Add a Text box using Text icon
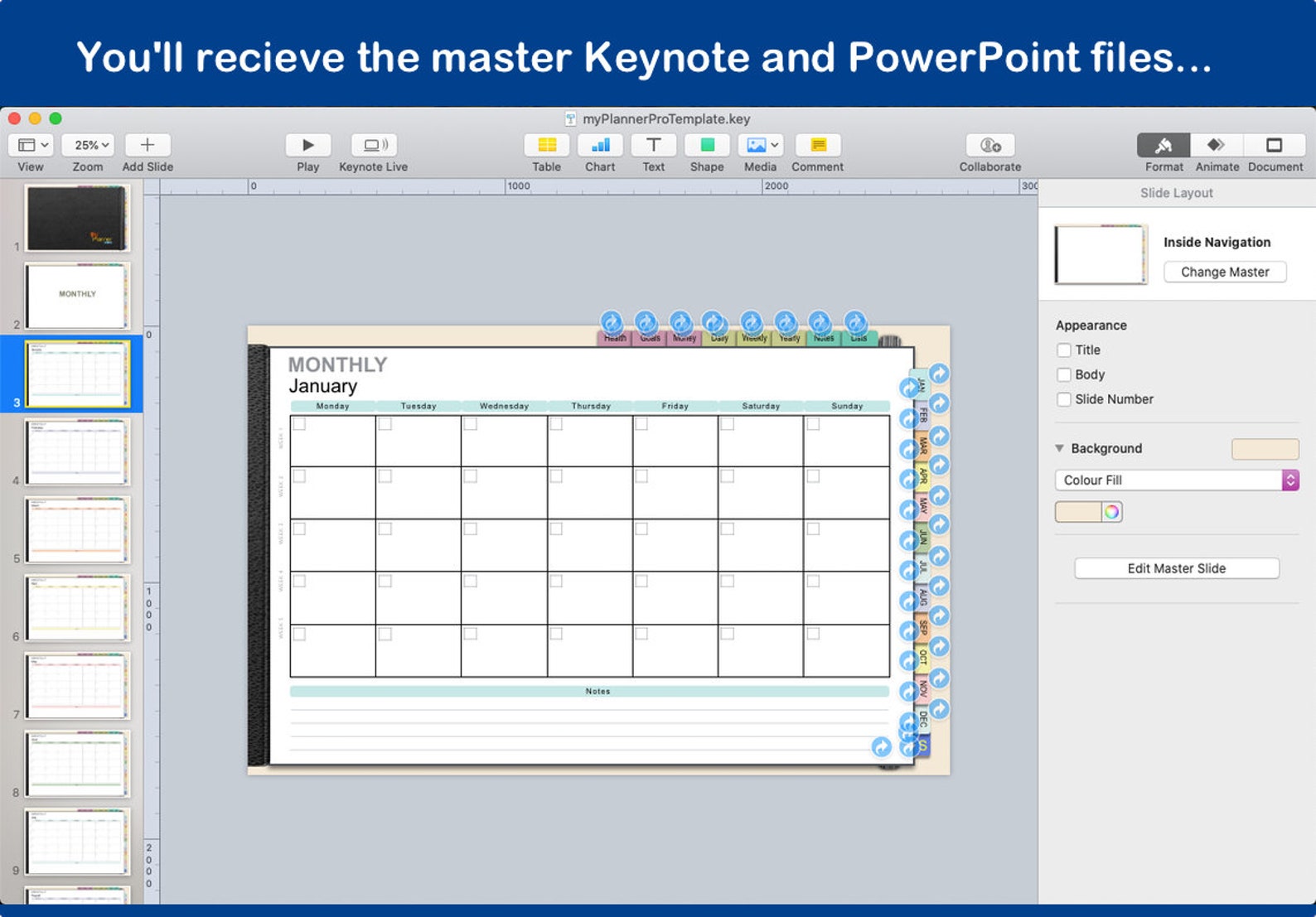Image resolution: width=1316 pixels, height=917 pixels. click(x=653, y=145)
